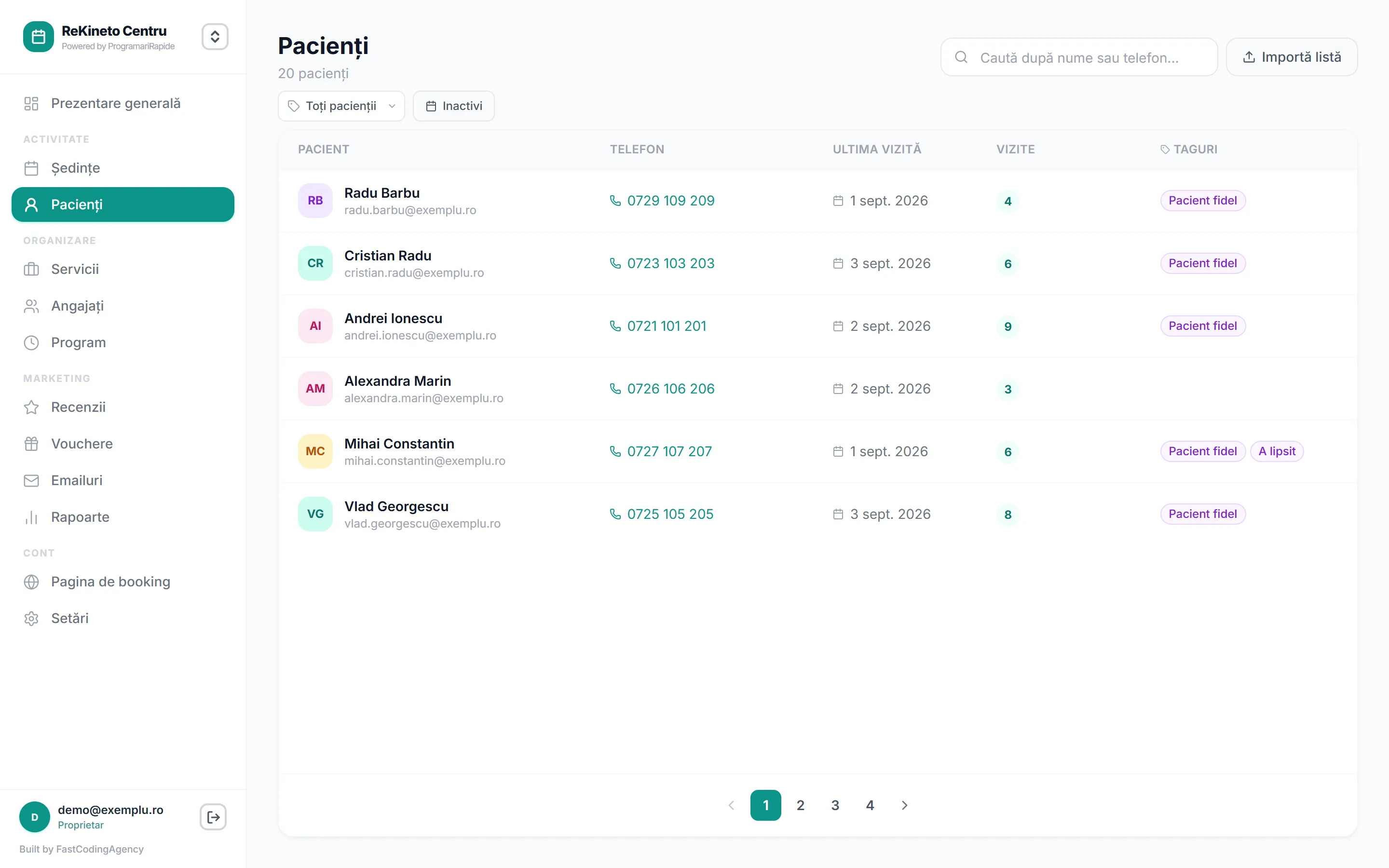The width and height of the screenshot is (1389, 868).
Task: Click the Program clock icon
Action: pyautogui.click(x=31, y=343)
